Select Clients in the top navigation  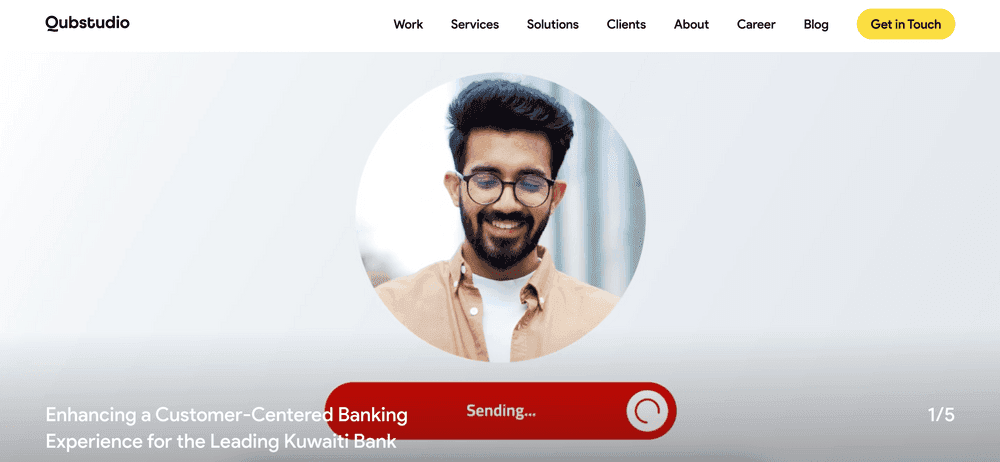pos(626,24)
